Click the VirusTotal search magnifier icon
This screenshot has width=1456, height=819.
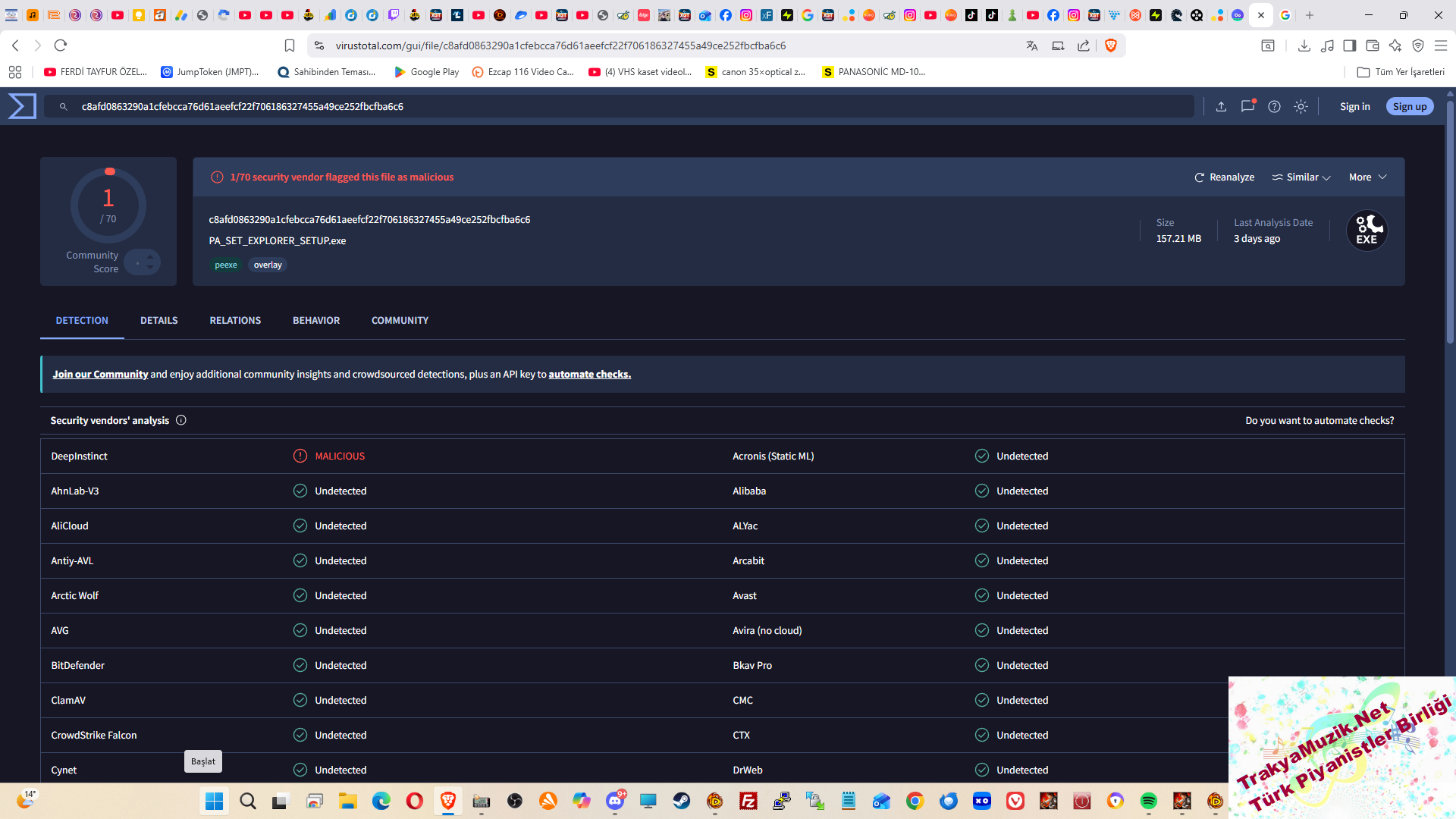pos(64,107)
